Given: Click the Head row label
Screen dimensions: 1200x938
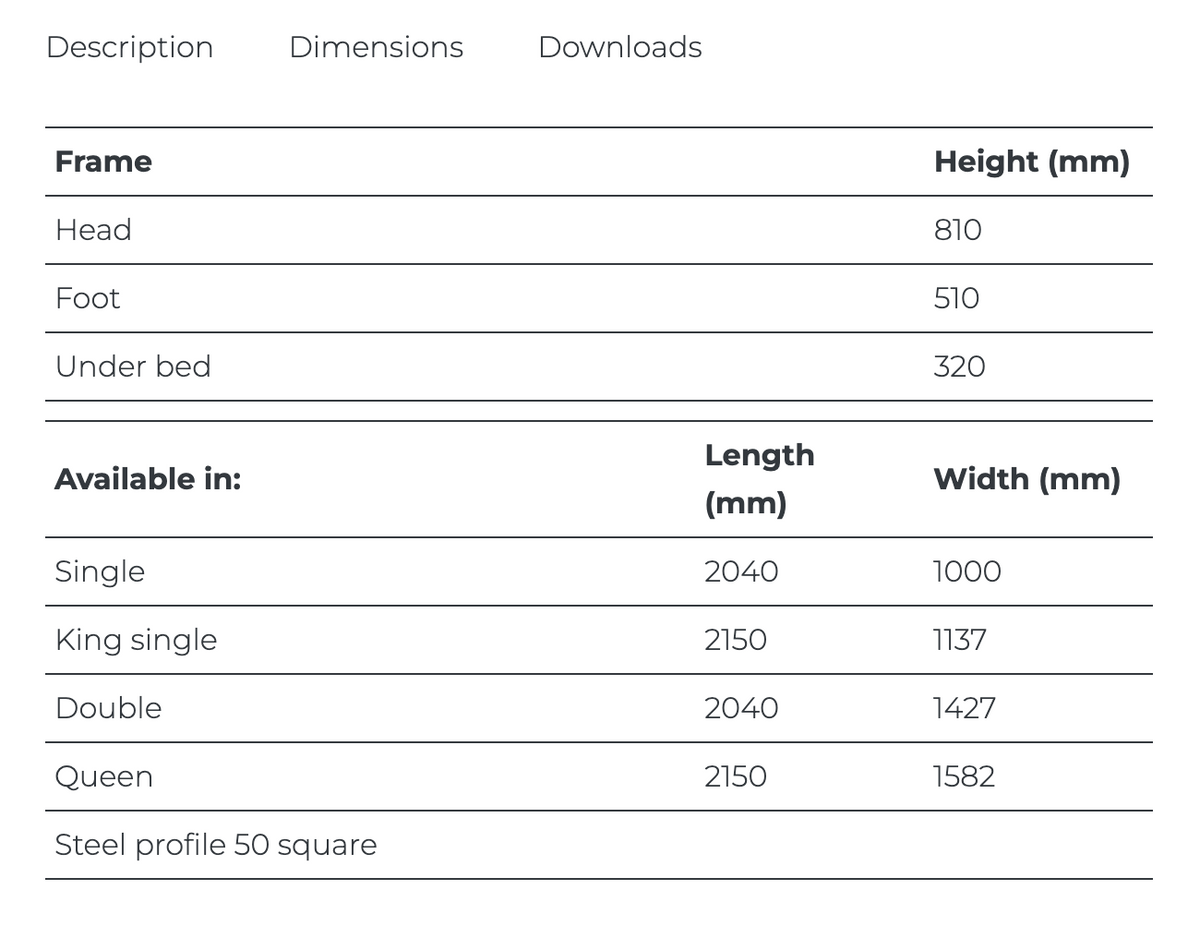Looking at the screenshot, I should click(x=93, y=230).
